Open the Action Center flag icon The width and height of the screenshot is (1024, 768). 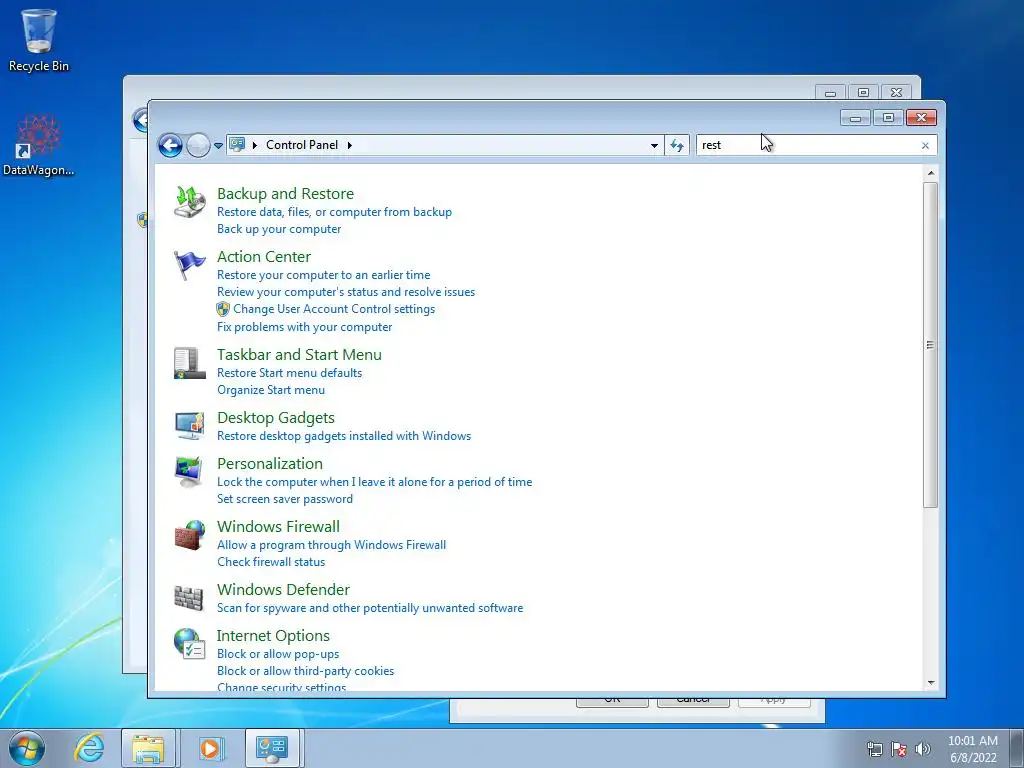click(189, 264)
